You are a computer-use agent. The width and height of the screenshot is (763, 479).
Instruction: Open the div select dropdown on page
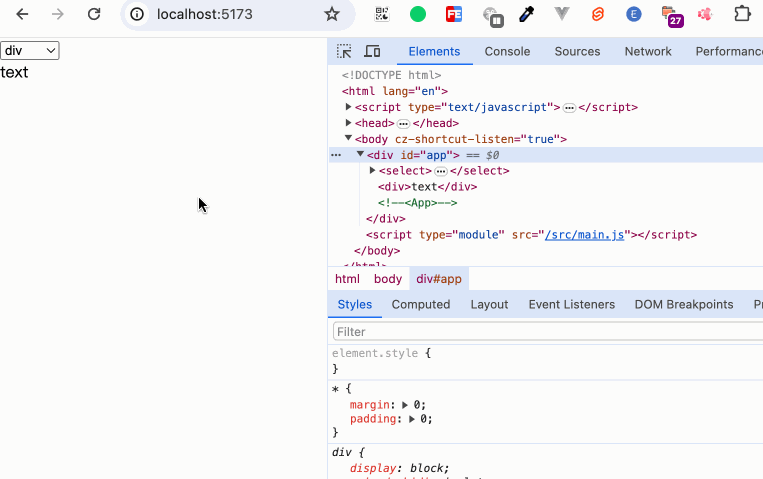(30, 51)
